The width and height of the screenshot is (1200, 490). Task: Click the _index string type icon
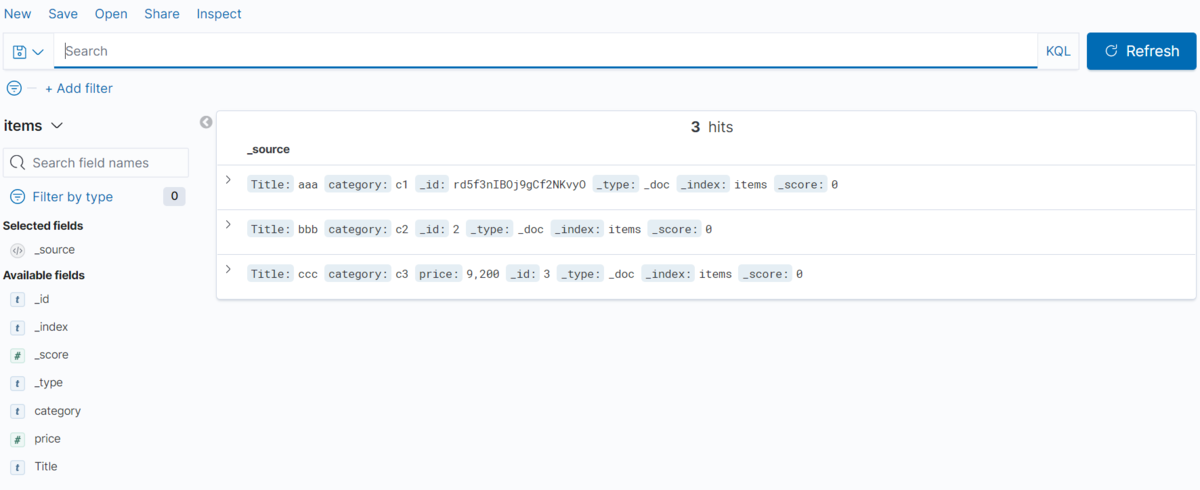click(x=17, y=327)
